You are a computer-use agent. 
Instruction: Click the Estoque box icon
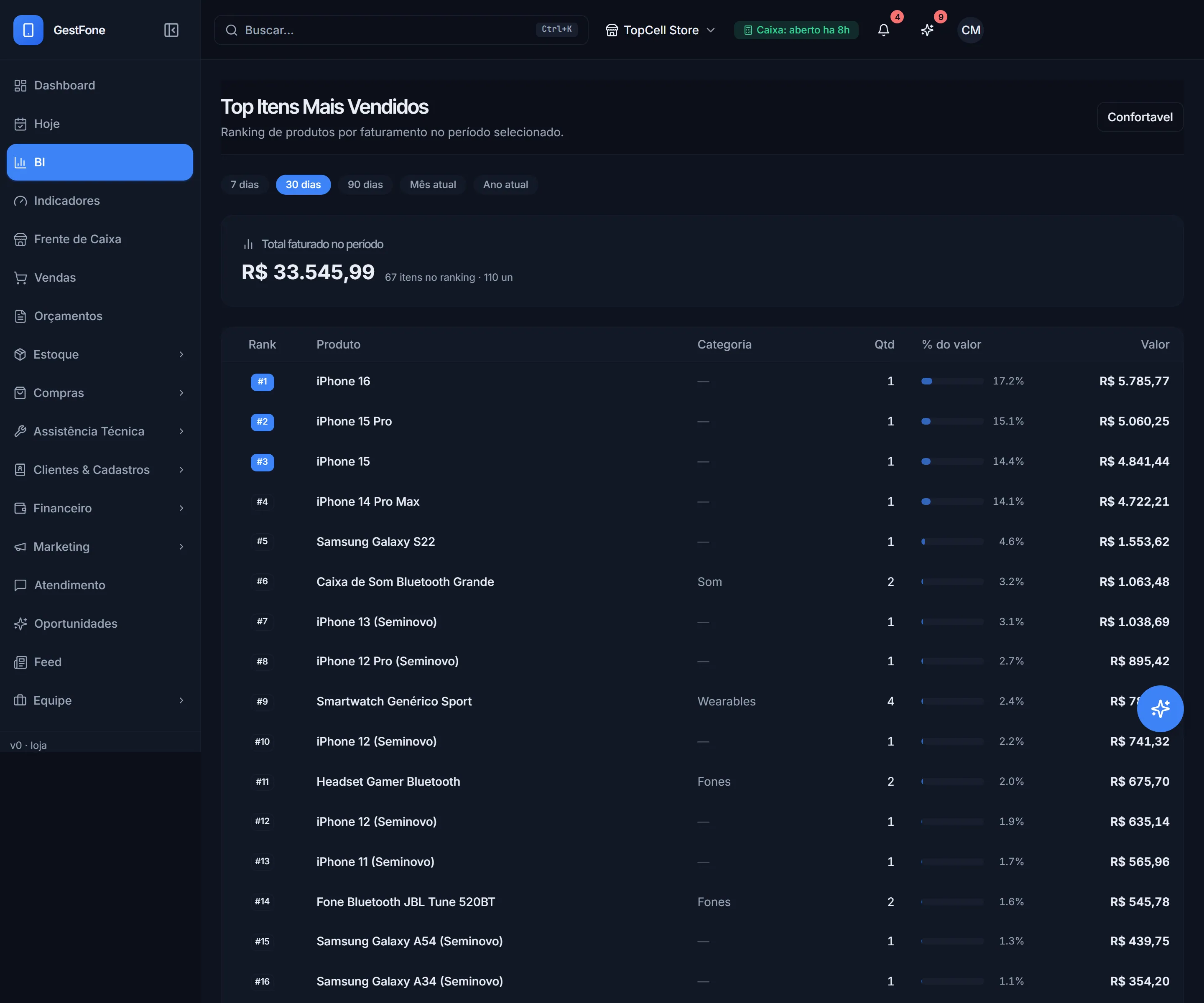click(20, 354)
